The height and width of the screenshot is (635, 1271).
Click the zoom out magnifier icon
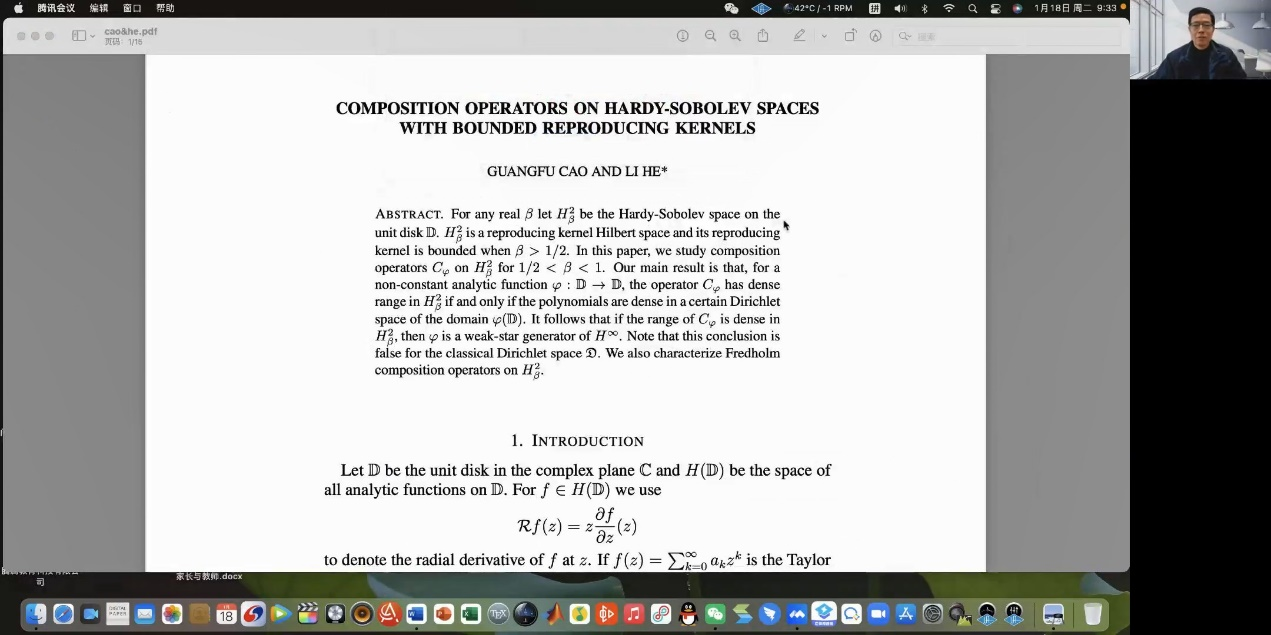click(x=710, y=36)
